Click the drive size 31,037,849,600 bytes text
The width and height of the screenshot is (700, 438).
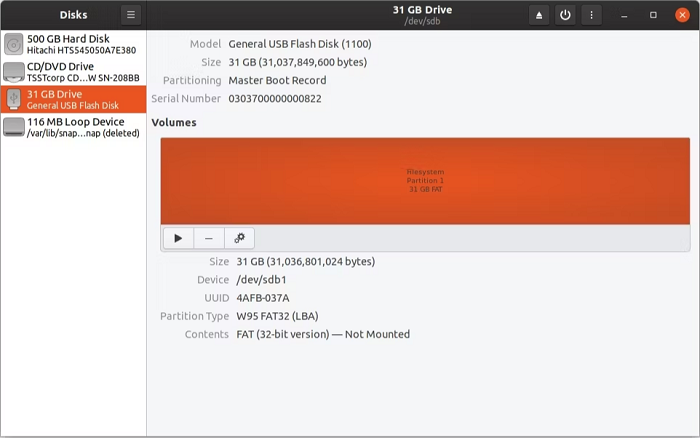pyautogui.click(x=298, y=62)
